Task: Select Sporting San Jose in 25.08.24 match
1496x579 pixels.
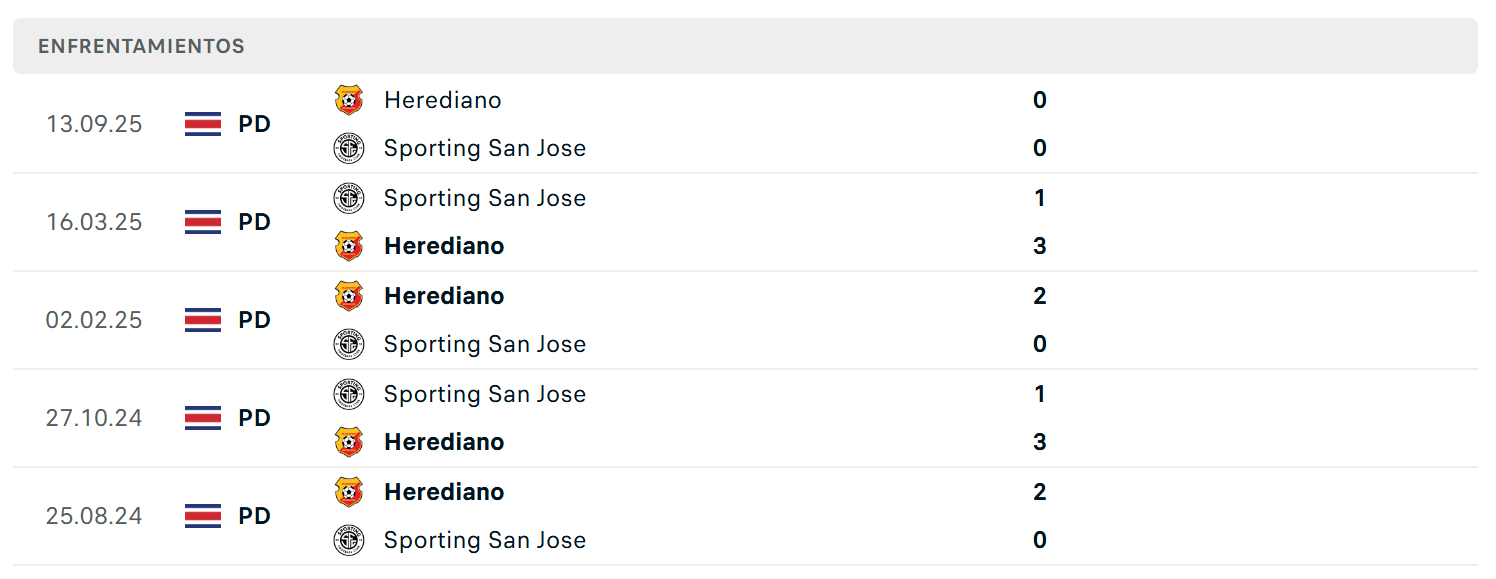Action: click(484, 540)
